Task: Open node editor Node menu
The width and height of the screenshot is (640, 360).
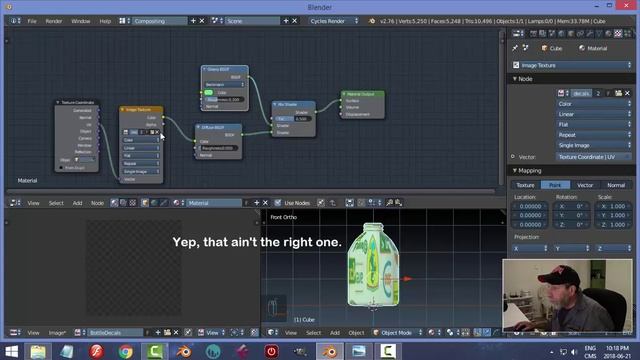Action: pyautogui.click(x=97, y=203)
